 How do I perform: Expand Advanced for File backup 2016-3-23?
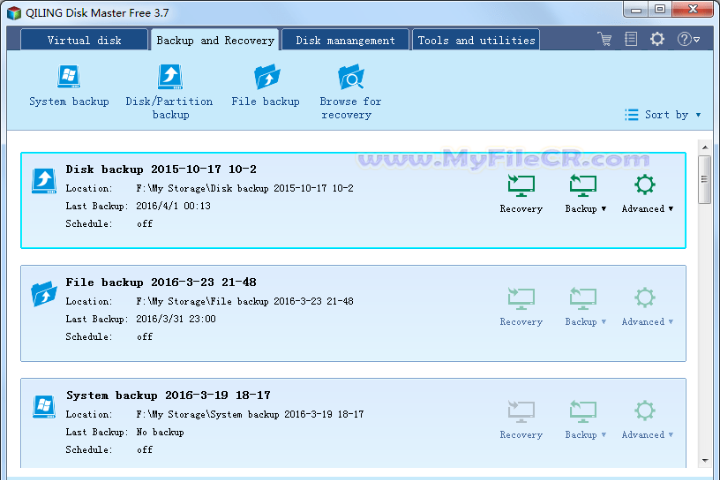[647, 306]
